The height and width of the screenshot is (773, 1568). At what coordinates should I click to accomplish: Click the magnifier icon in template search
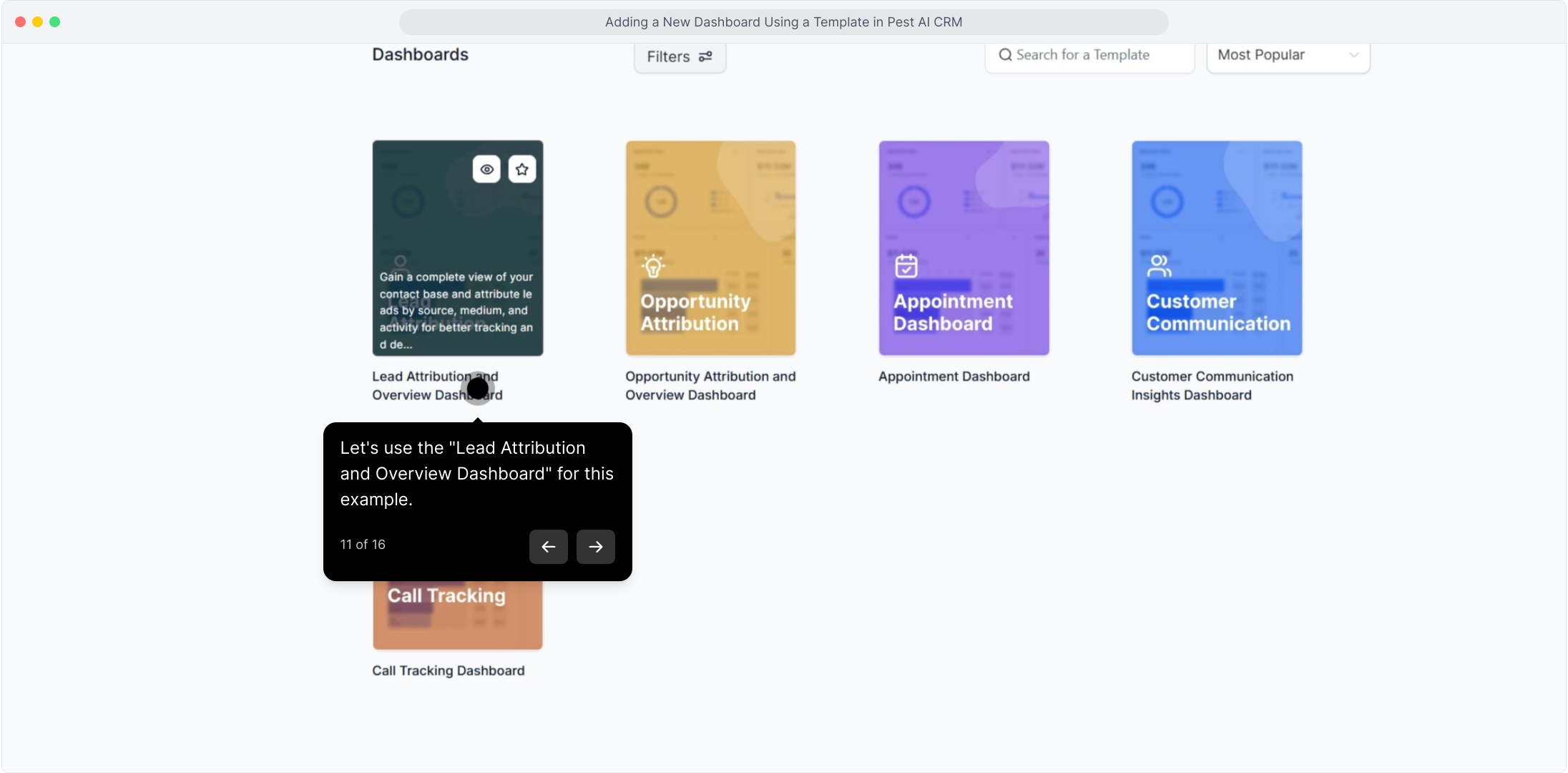(1005, 55)
